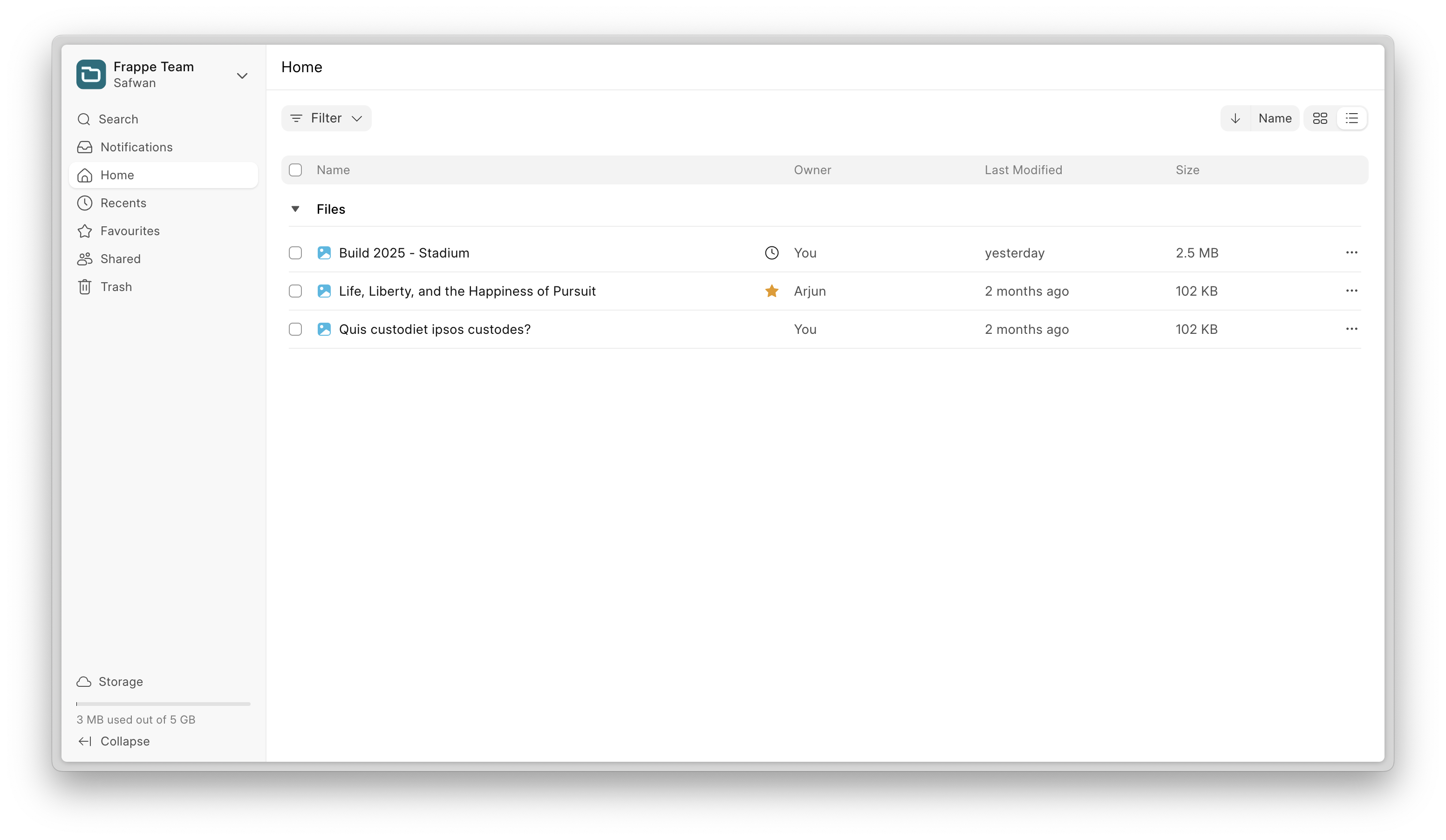
Task: Switch to list view layout
Action: click(1351, 118)
